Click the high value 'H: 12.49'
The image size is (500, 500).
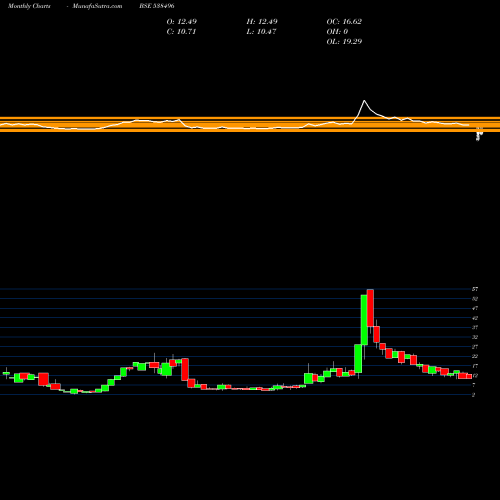[262, 22]
